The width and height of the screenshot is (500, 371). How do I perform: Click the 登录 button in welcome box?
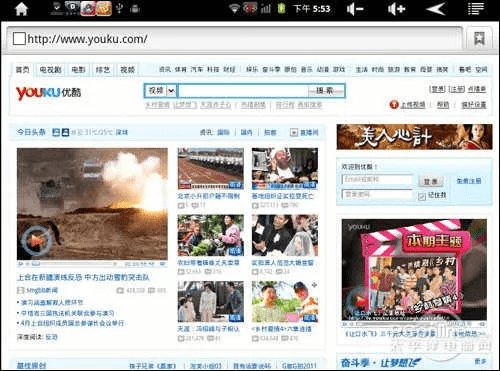click(x=431, y=181)
